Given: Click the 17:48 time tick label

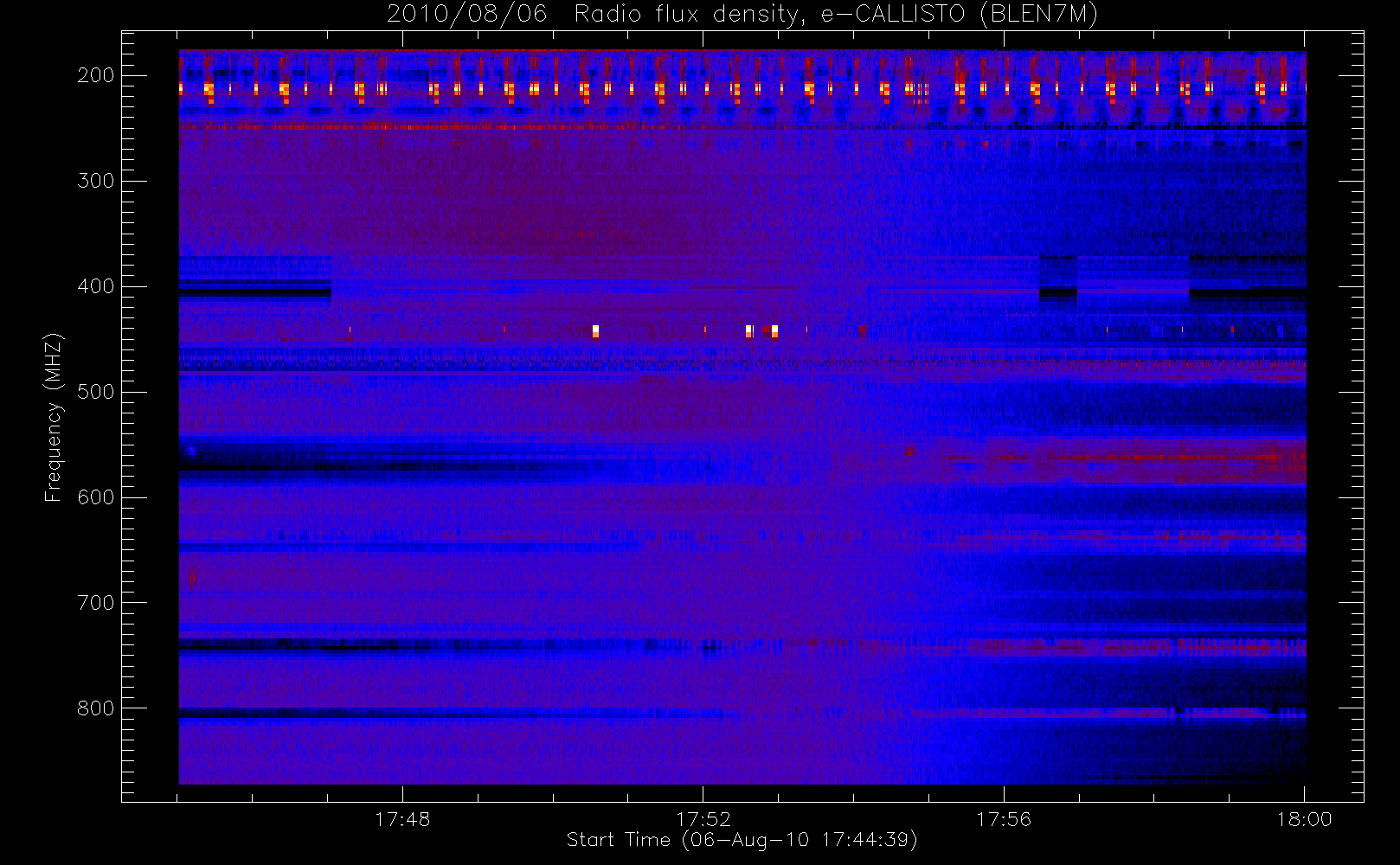Looking at the screenshot, I should click(402, 819).
